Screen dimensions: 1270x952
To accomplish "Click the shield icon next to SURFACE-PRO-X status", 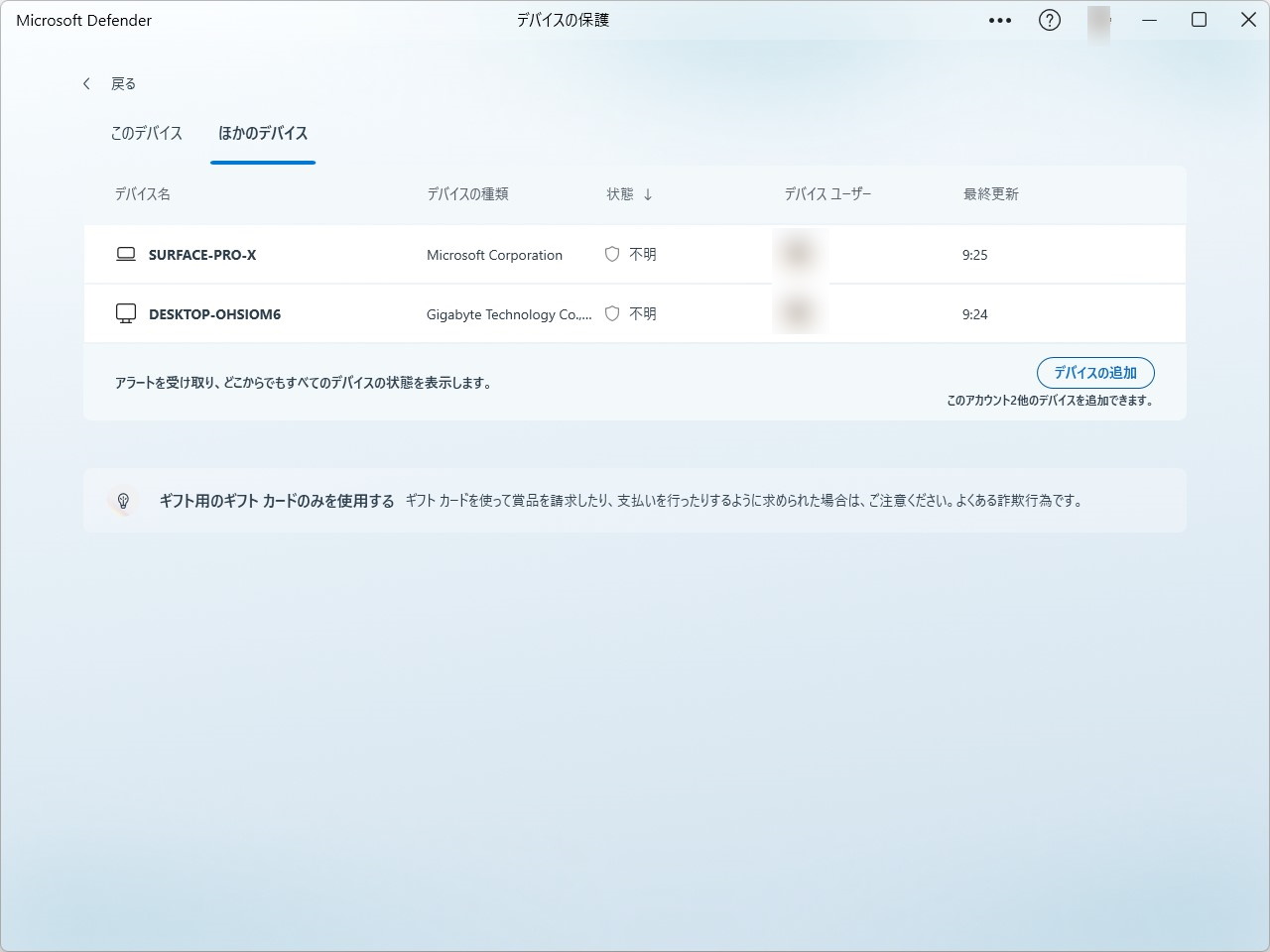I will pyautogui.click(x=612, y=254).
